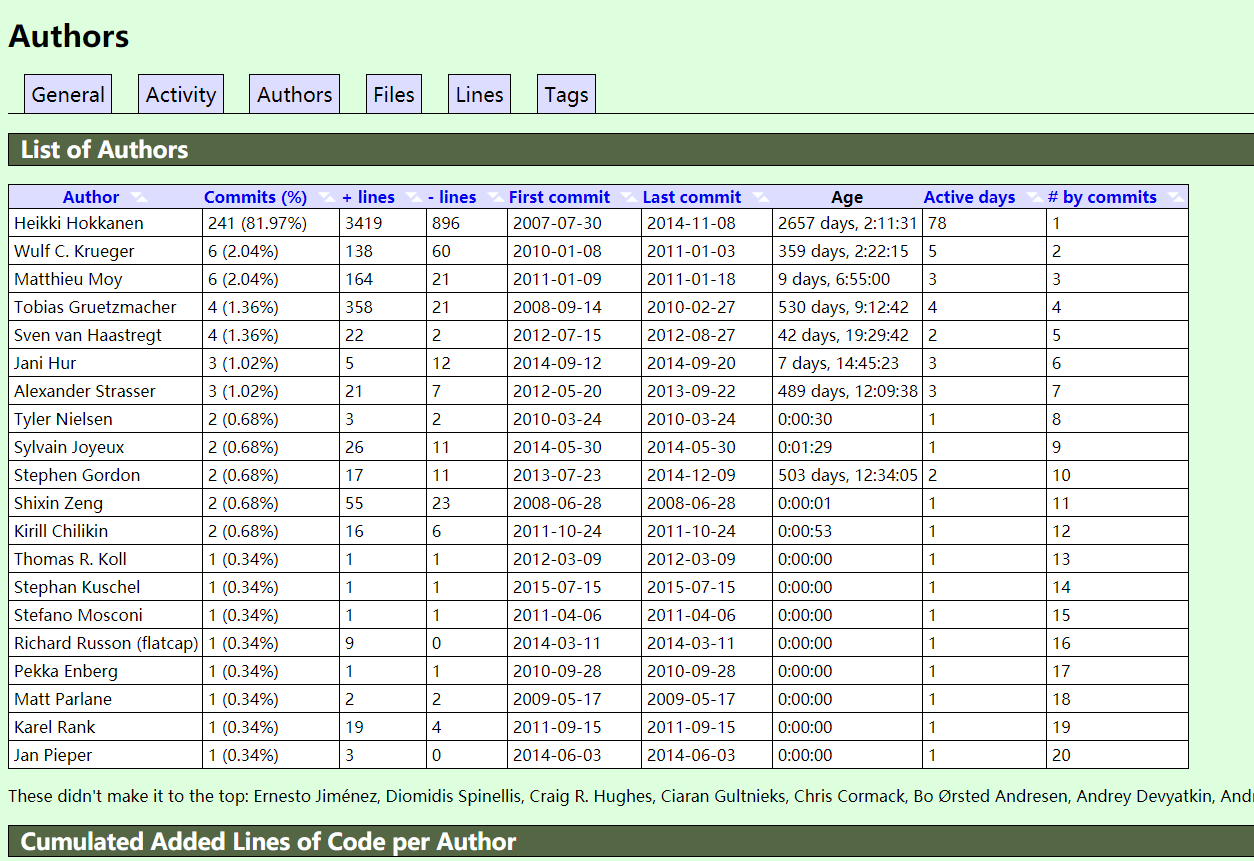Click the 241 (81.97%) commits cell
Image resolution: width=1254 pixels, height=861 pixels.
coord(271,223)
